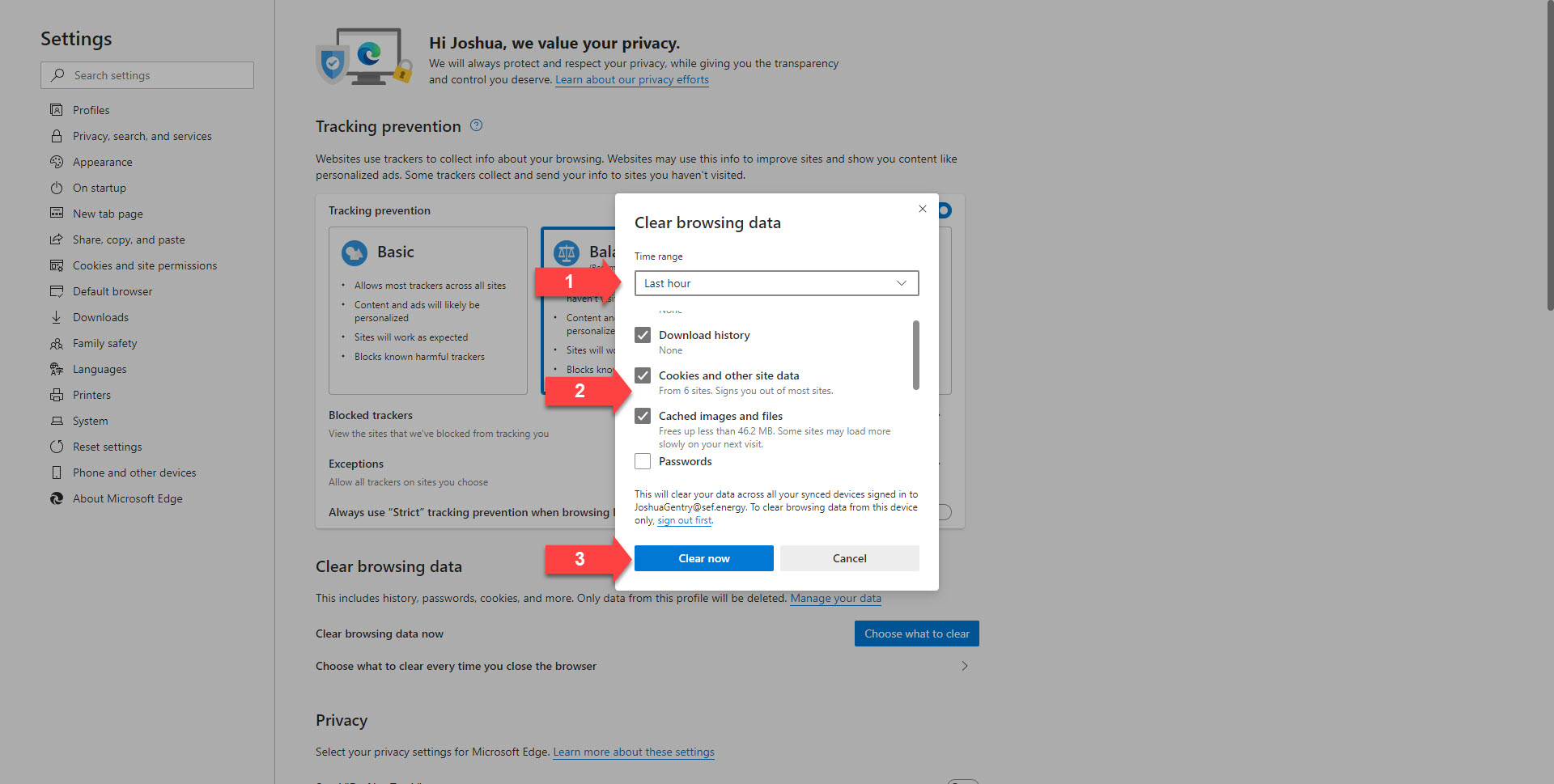Click the Share, copy, and paste icon
The image size is (1554, 784).
(57, 239)
